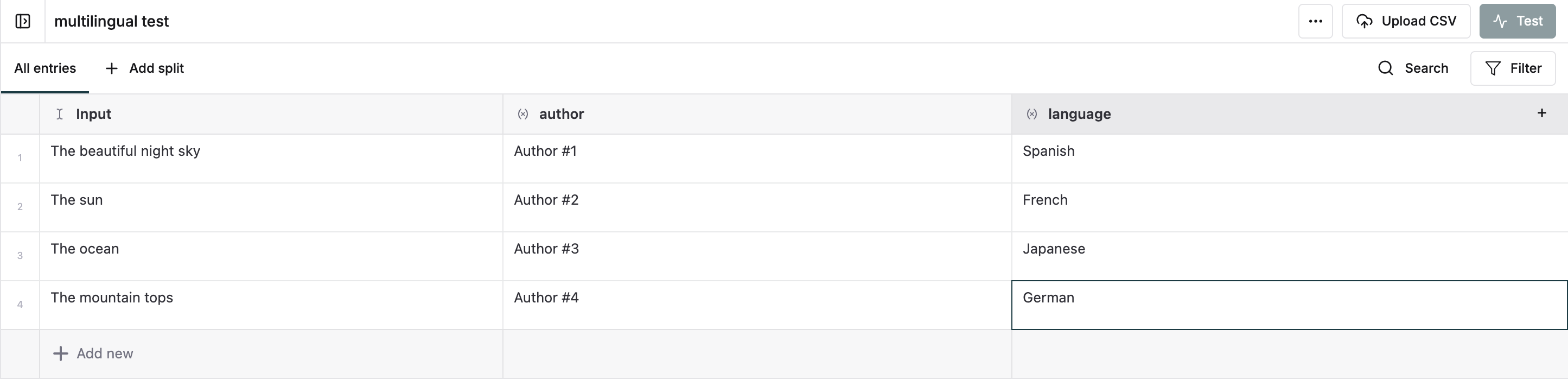Click Add split
1568x379 pixels.
[x=156, y=68]
